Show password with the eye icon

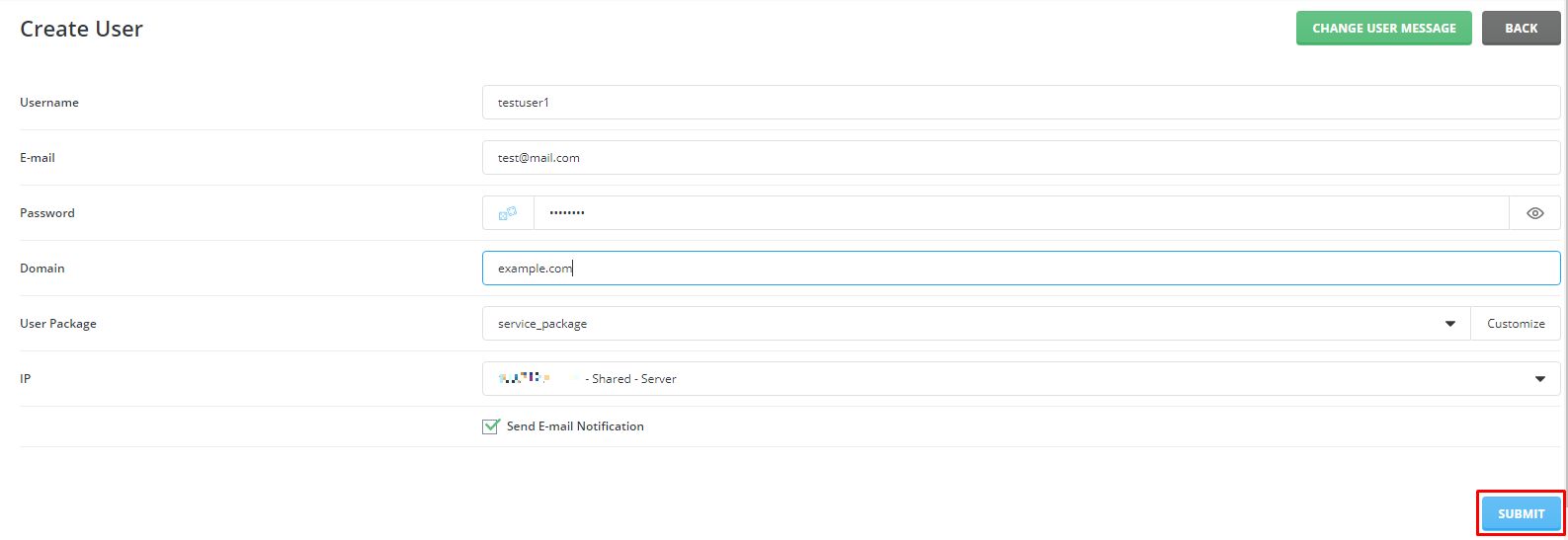(1534, 213)
